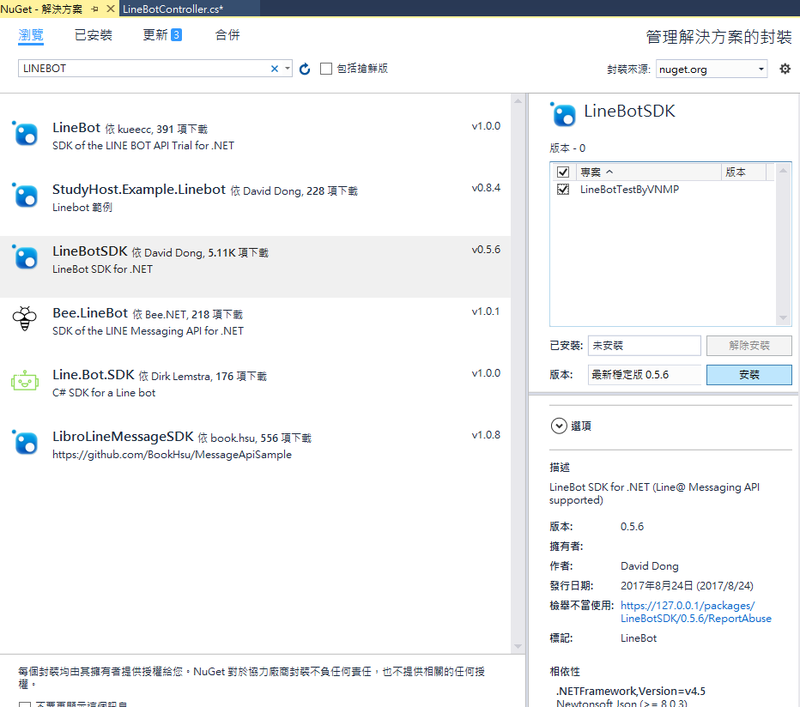Open NuGet settings gear

(x=785, y=68)
